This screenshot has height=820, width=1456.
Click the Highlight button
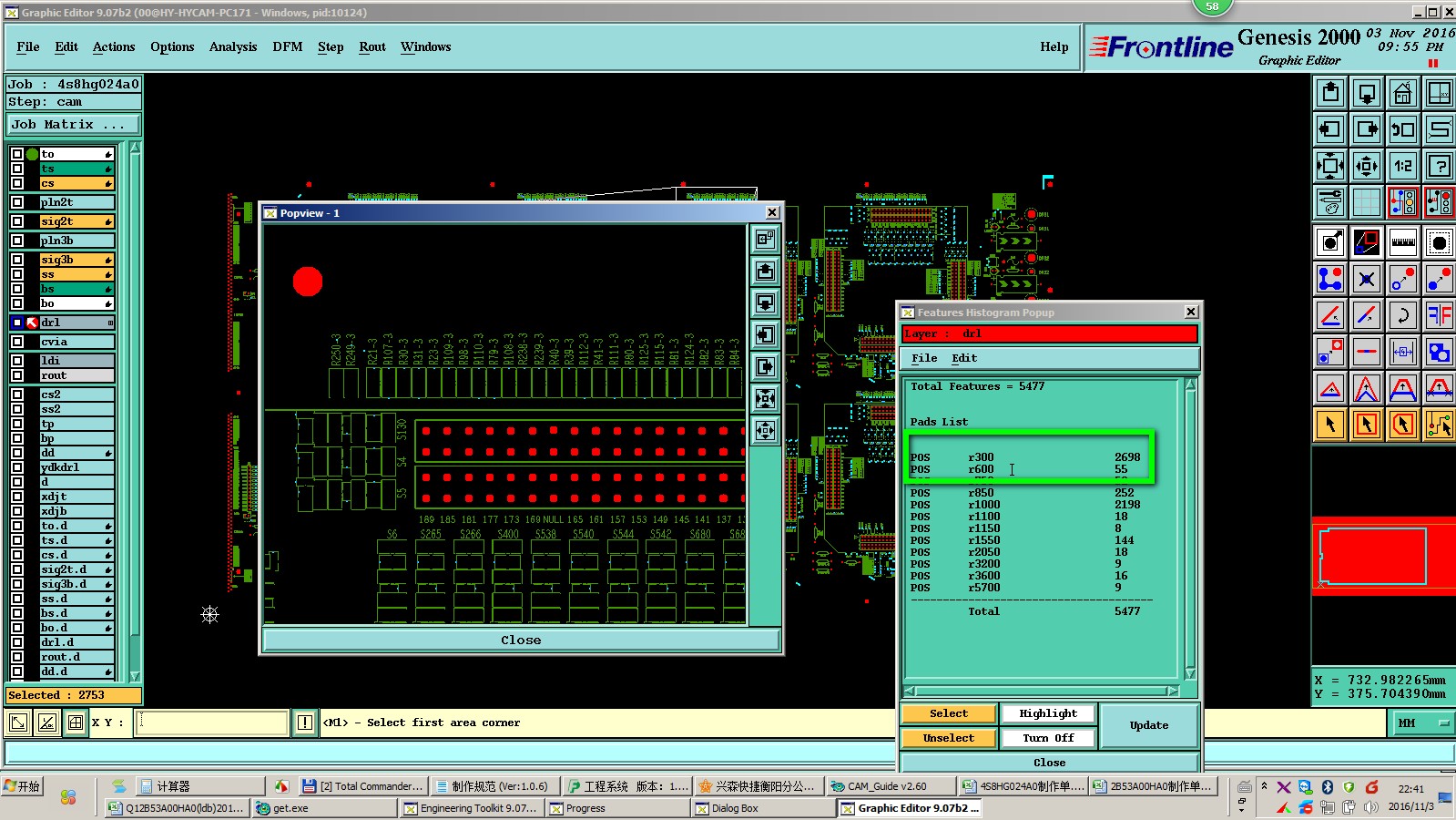(x=1047, y=713)
